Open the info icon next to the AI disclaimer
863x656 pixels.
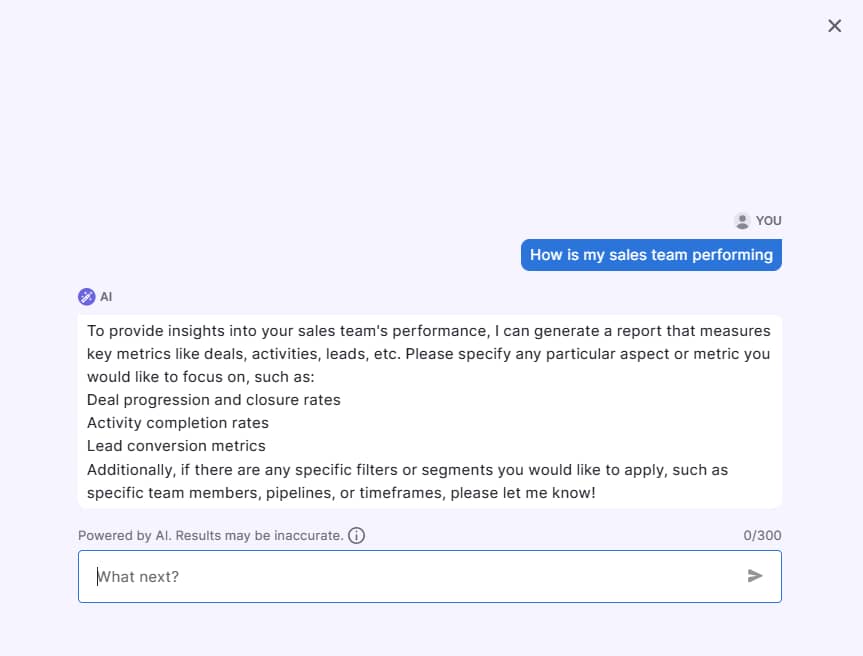[357, 536]
